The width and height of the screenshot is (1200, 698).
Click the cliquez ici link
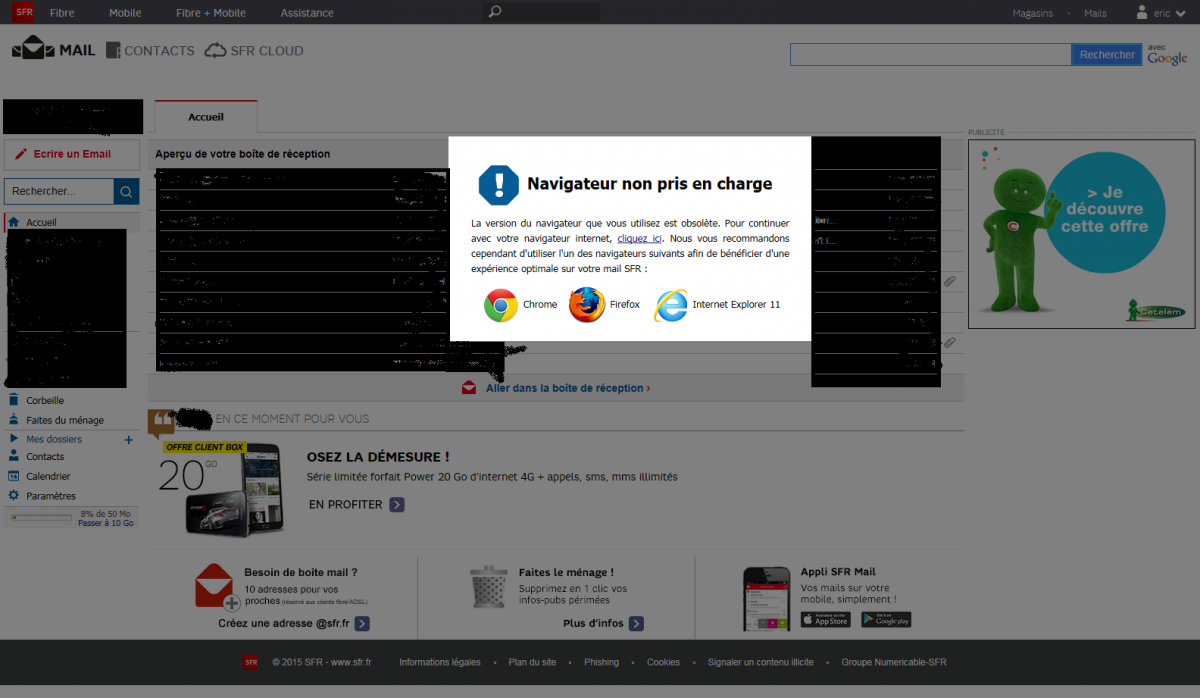pos(640,239)
